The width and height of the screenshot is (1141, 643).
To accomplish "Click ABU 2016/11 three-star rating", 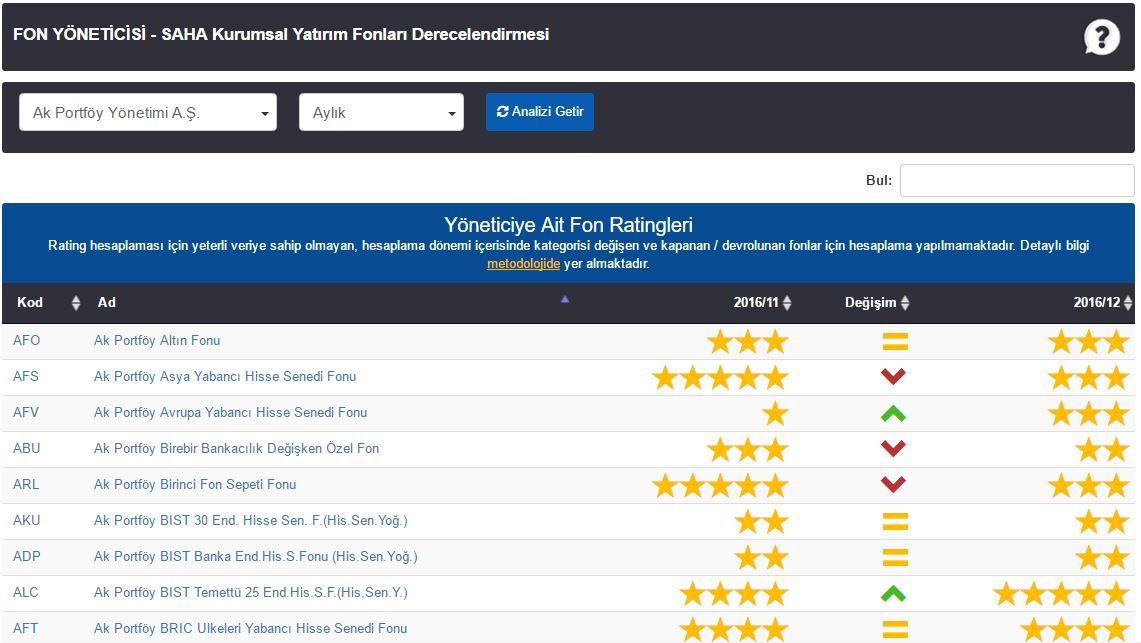I will point(747,450).
